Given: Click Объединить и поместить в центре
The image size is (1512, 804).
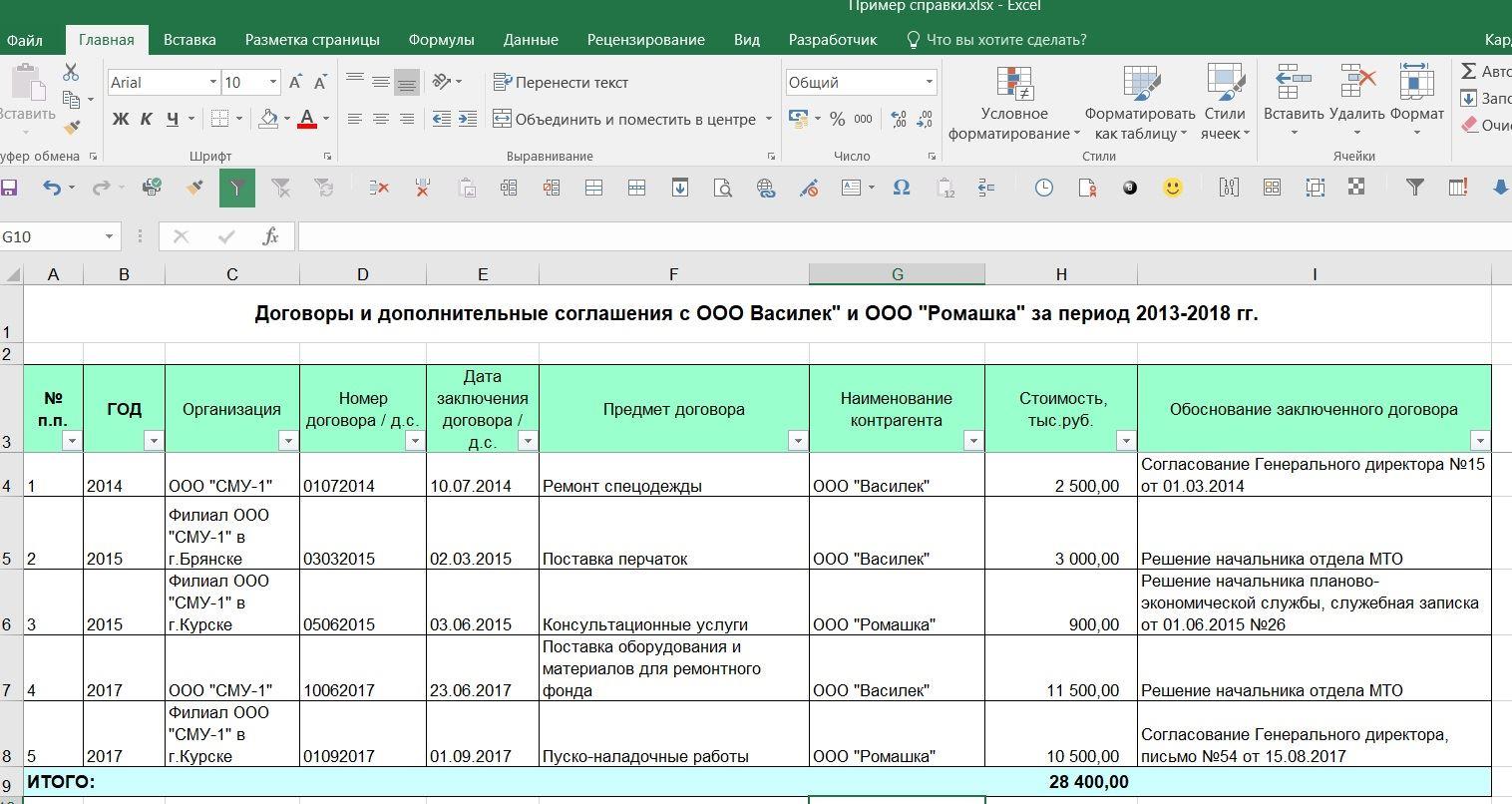Looking at the screenshot, I should (624, 119).
